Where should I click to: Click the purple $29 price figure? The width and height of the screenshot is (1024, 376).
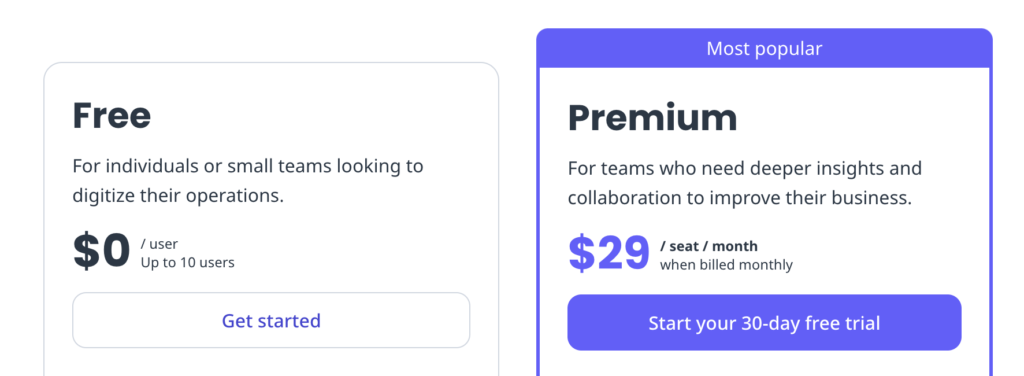[x=609, y=254]
